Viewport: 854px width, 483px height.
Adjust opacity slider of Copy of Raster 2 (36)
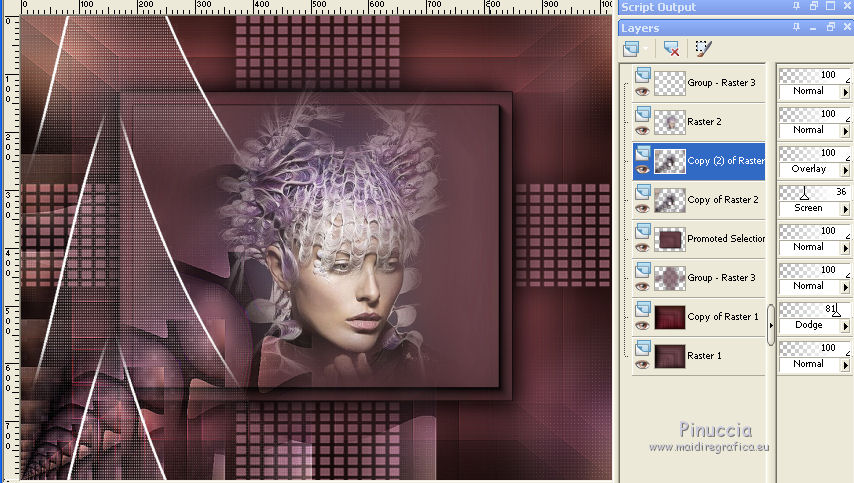804,193
